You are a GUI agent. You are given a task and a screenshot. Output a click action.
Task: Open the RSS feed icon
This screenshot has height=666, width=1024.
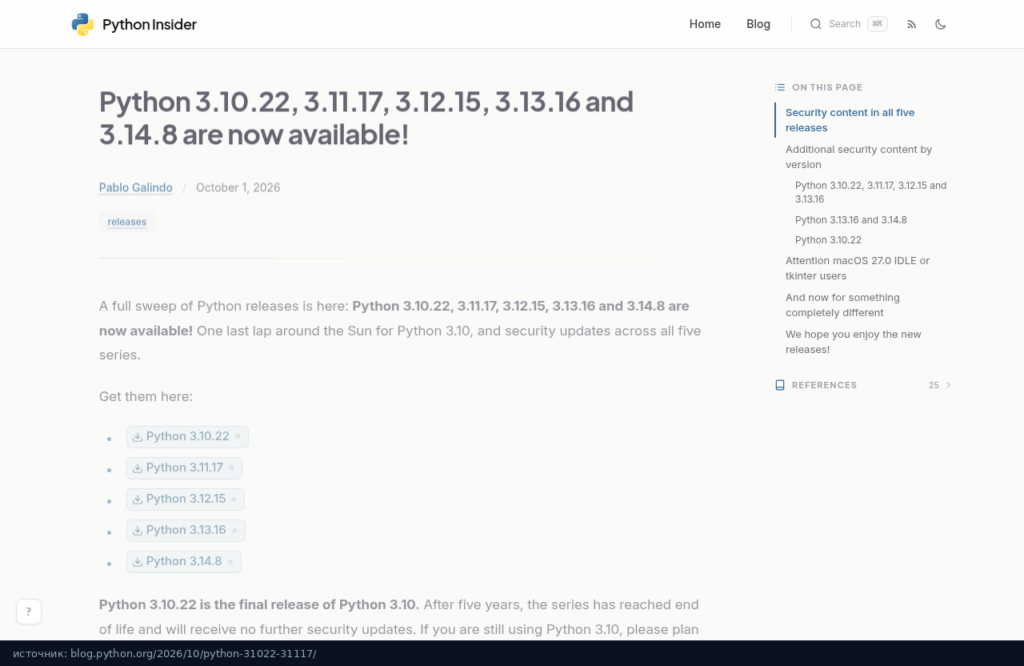(x=912, y=24)
